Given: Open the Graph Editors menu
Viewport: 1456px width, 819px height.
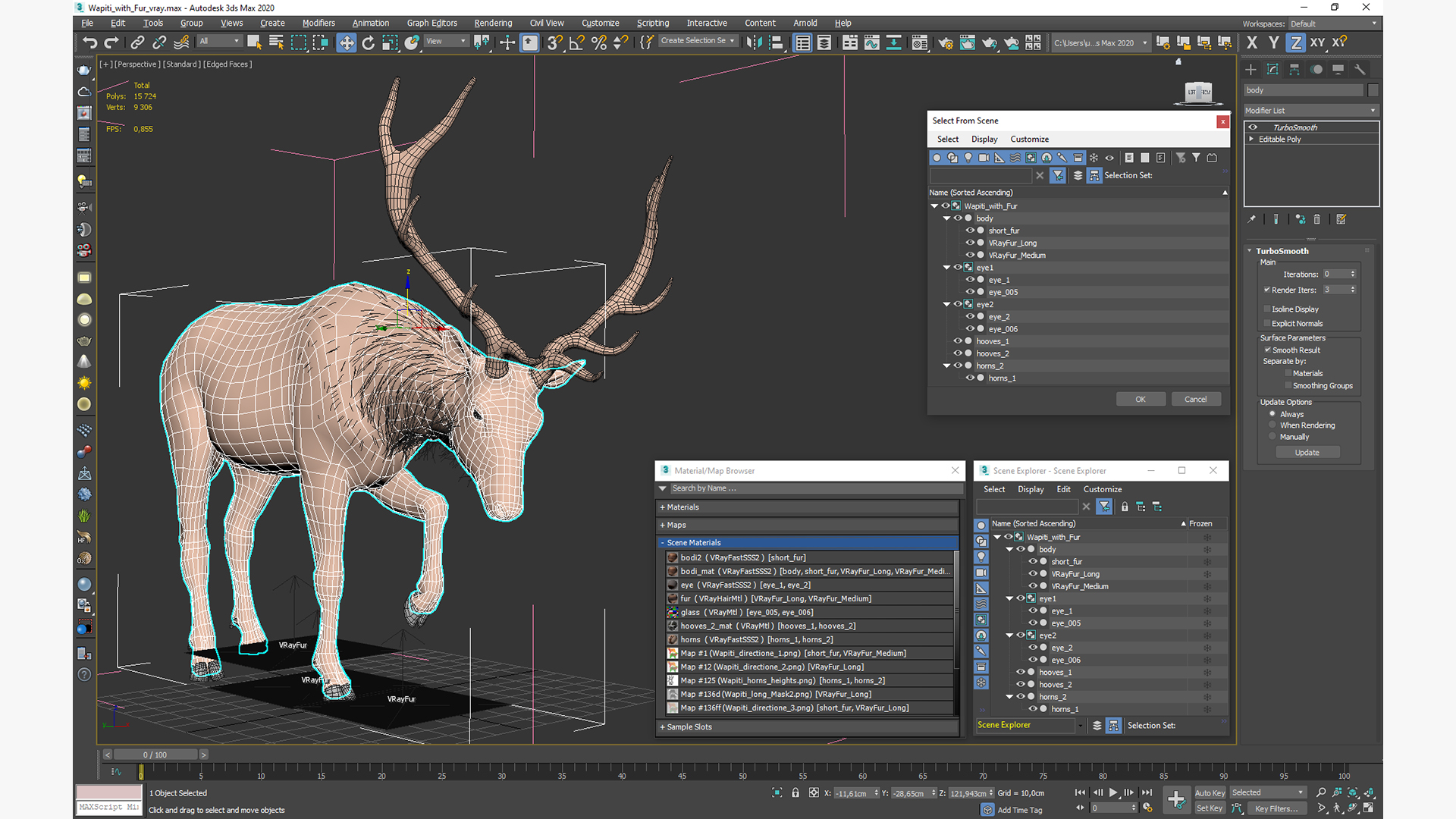Looking at the screenshot, I should pos(431,23).
